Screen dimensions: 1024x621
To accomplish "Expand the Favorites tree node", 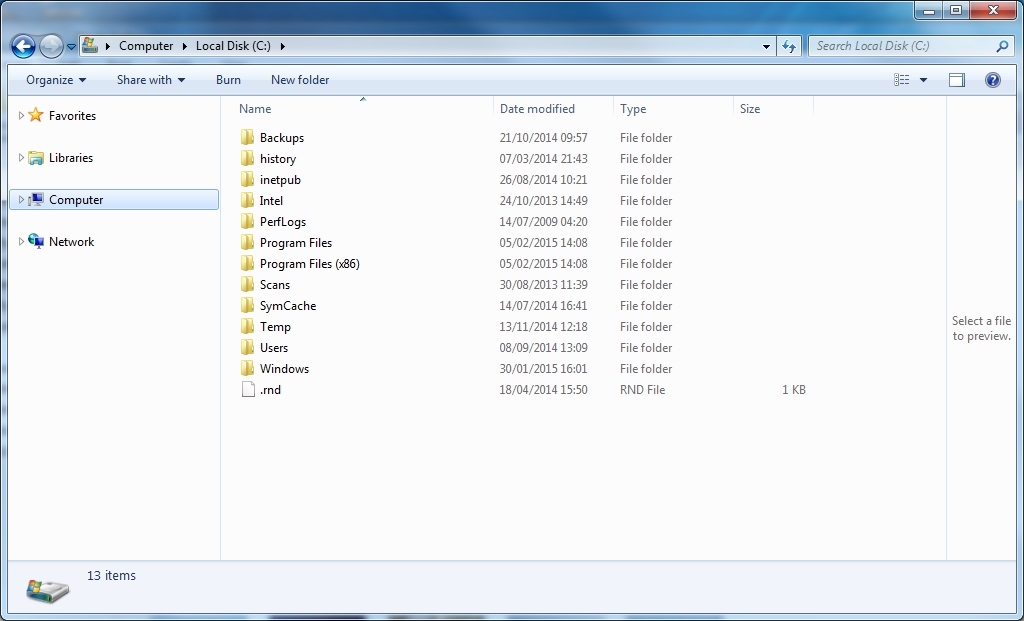I will coord(21,116).
